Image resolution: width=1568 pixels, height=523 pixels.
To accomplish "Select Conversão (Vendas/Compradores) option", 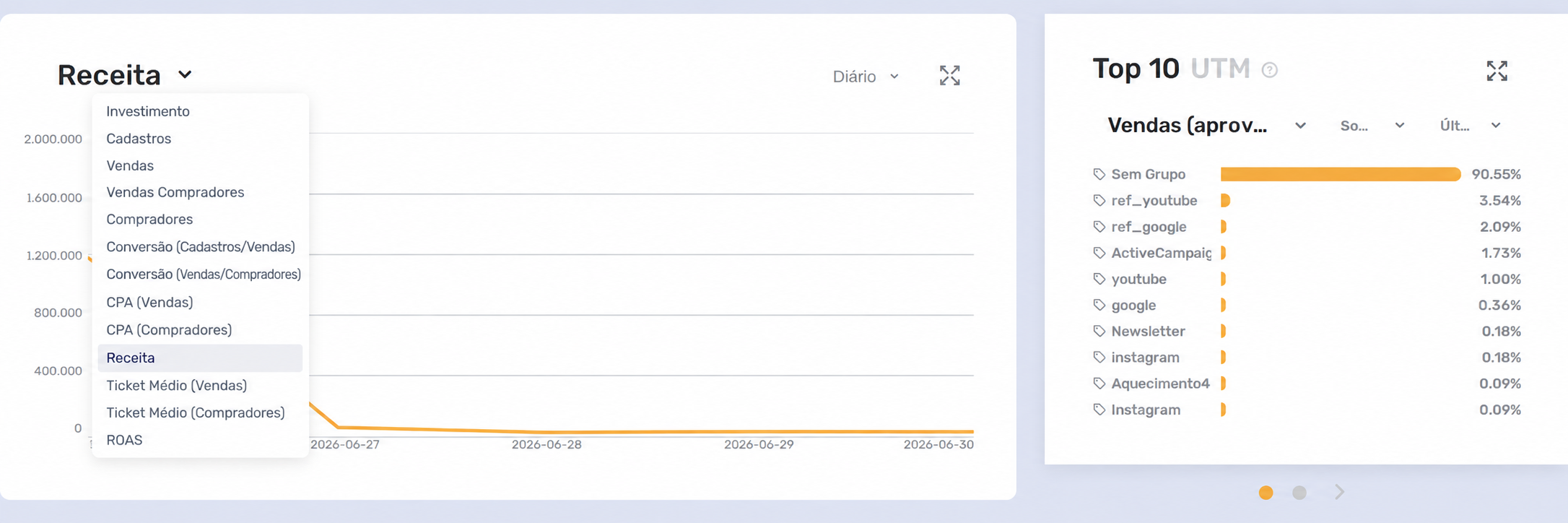I will pyautogui.click(x=200, y=274).
